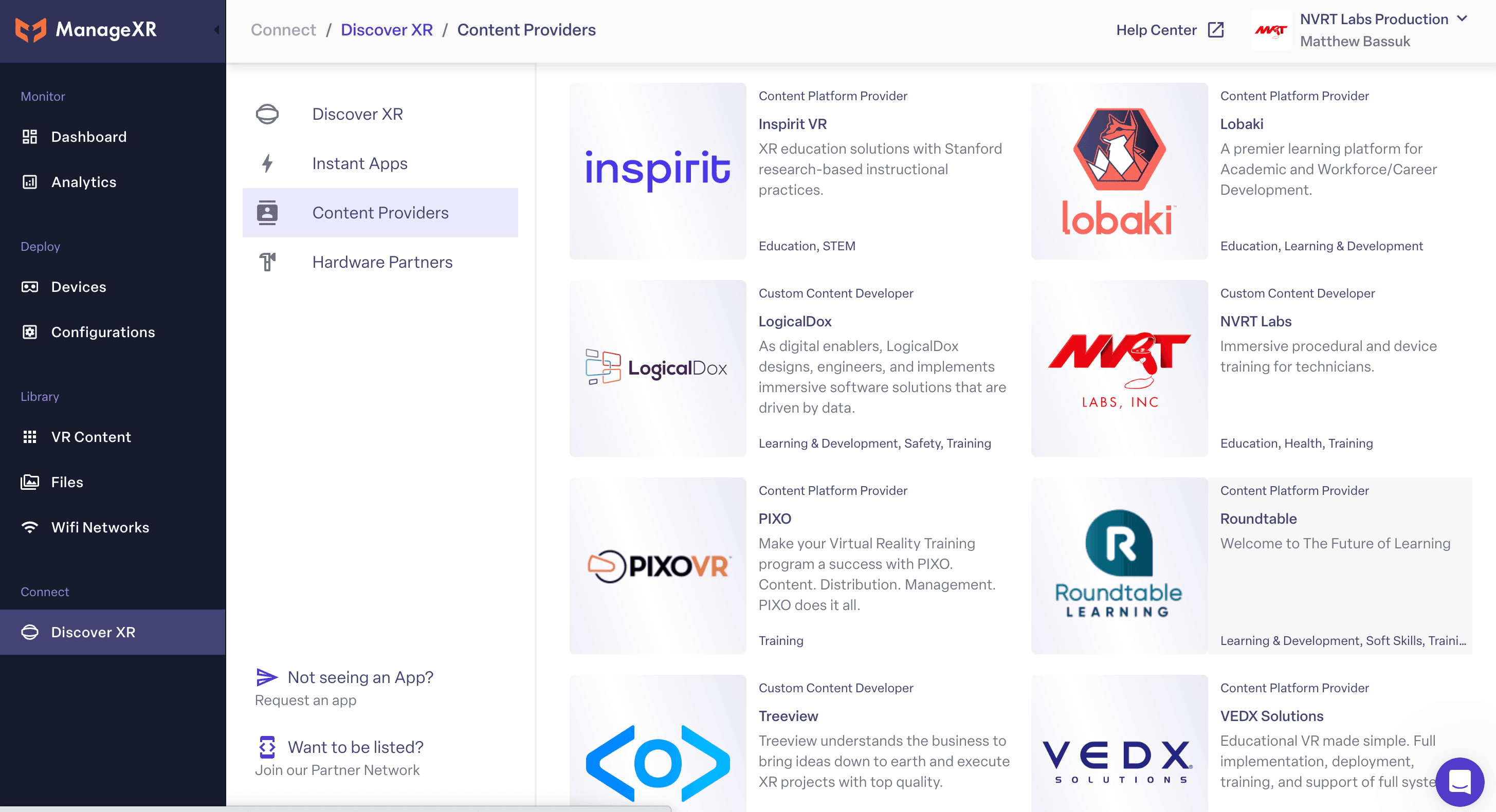Click the Analytics chart icon
Screen dimensions: 1496x812
[x=30, y=182]
